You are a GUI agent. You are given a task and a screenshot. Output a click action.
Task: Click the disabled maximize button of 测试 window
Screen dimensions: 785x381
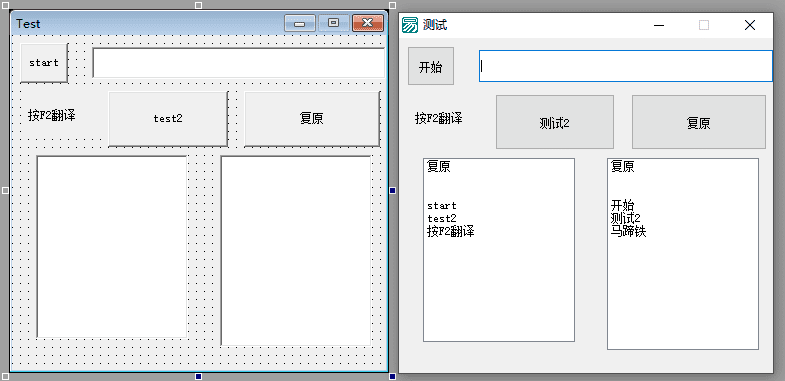704,25
